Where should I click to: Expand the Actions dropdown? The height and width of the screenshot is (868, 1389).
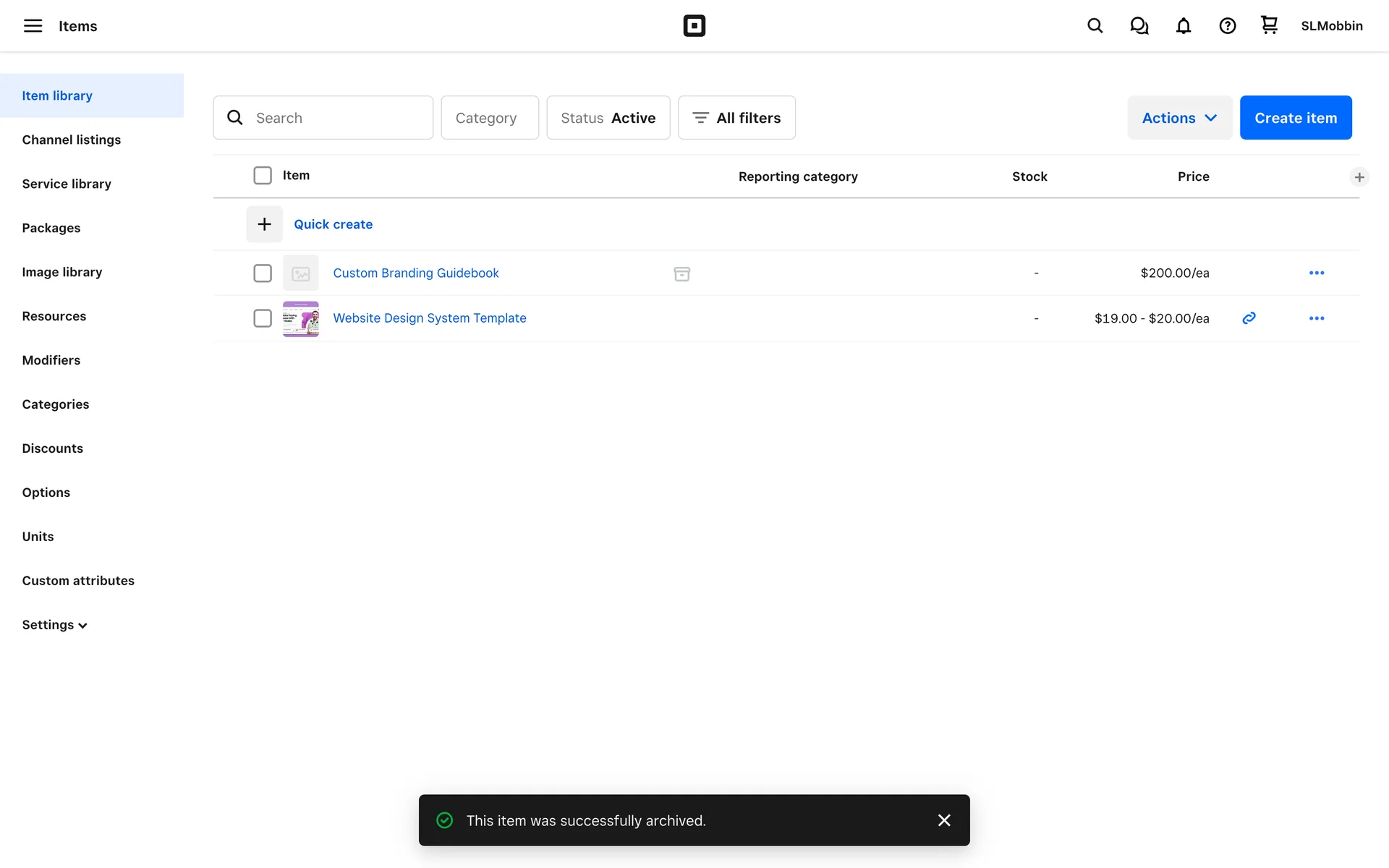[1179, 118]
